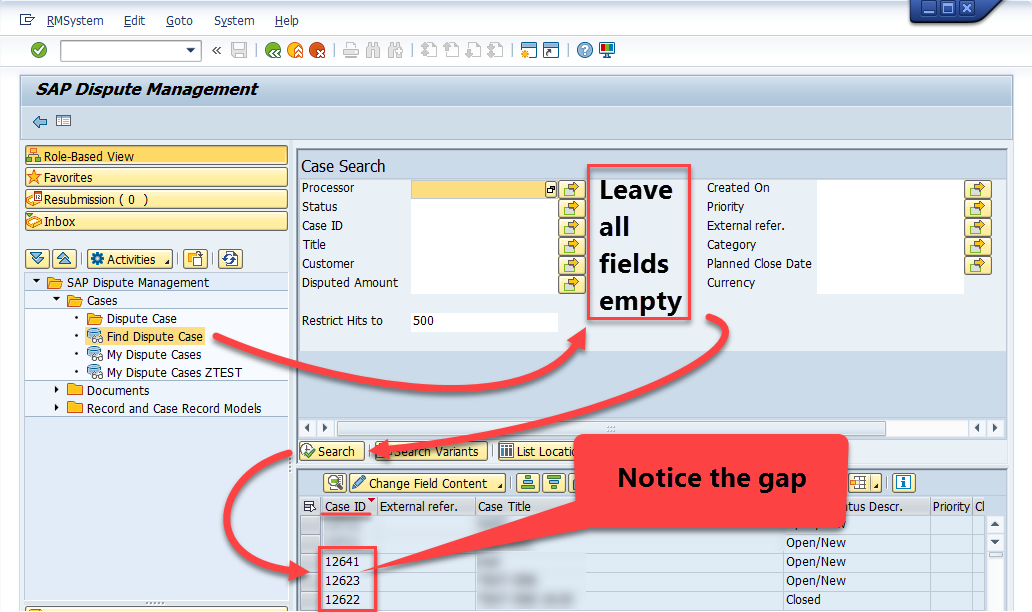Open multiple selection for Disputed Amount
This screenshot has width=1032, height=612.
pos(571,284)
